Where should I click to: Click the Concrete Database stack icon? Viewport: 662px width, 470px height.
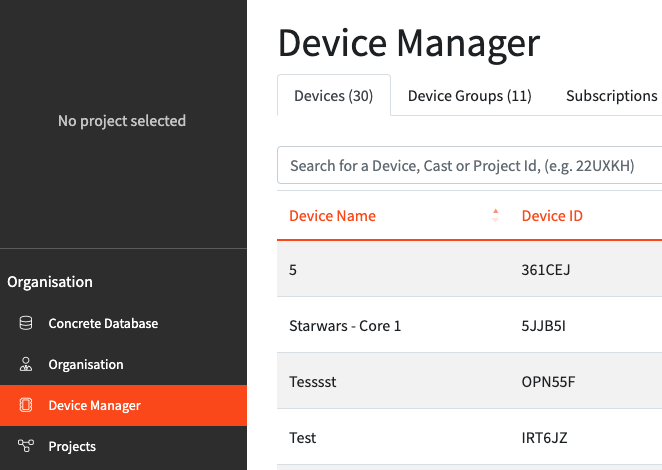26,324
